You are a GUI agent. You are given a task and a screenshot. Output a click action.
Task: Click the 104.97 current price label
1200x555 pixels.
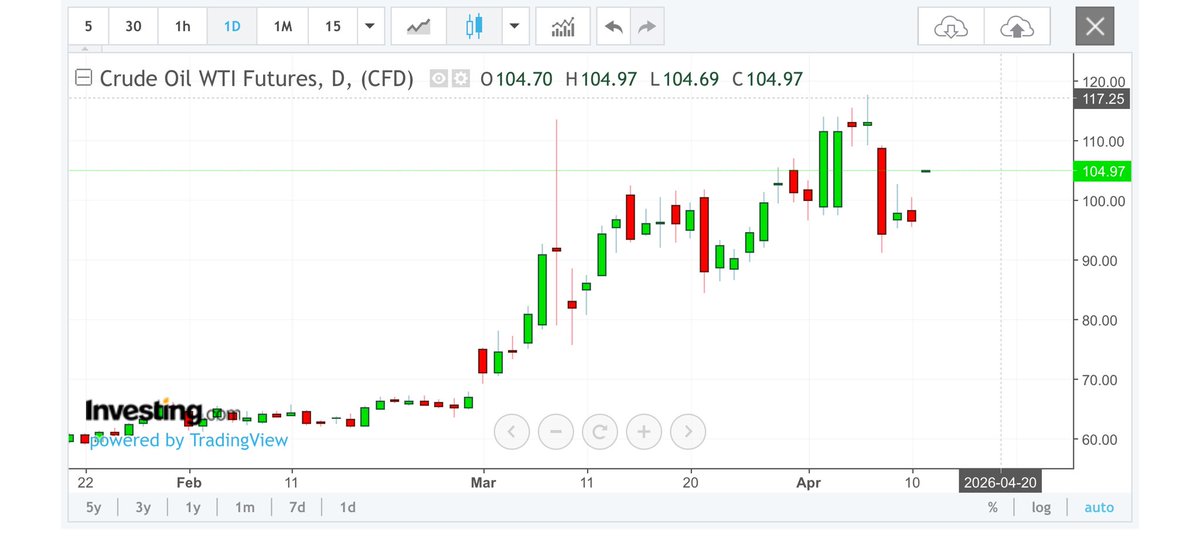pyautogui.click(x=1103, y=171)
